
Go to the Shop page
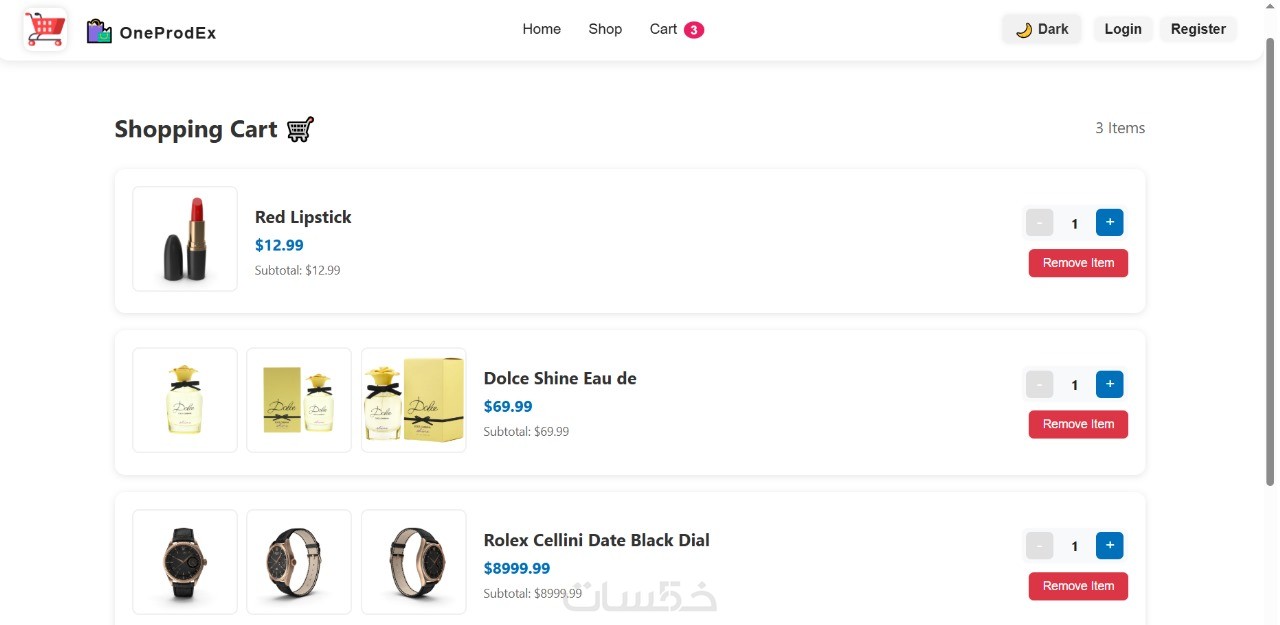click(x=605, y=29)
